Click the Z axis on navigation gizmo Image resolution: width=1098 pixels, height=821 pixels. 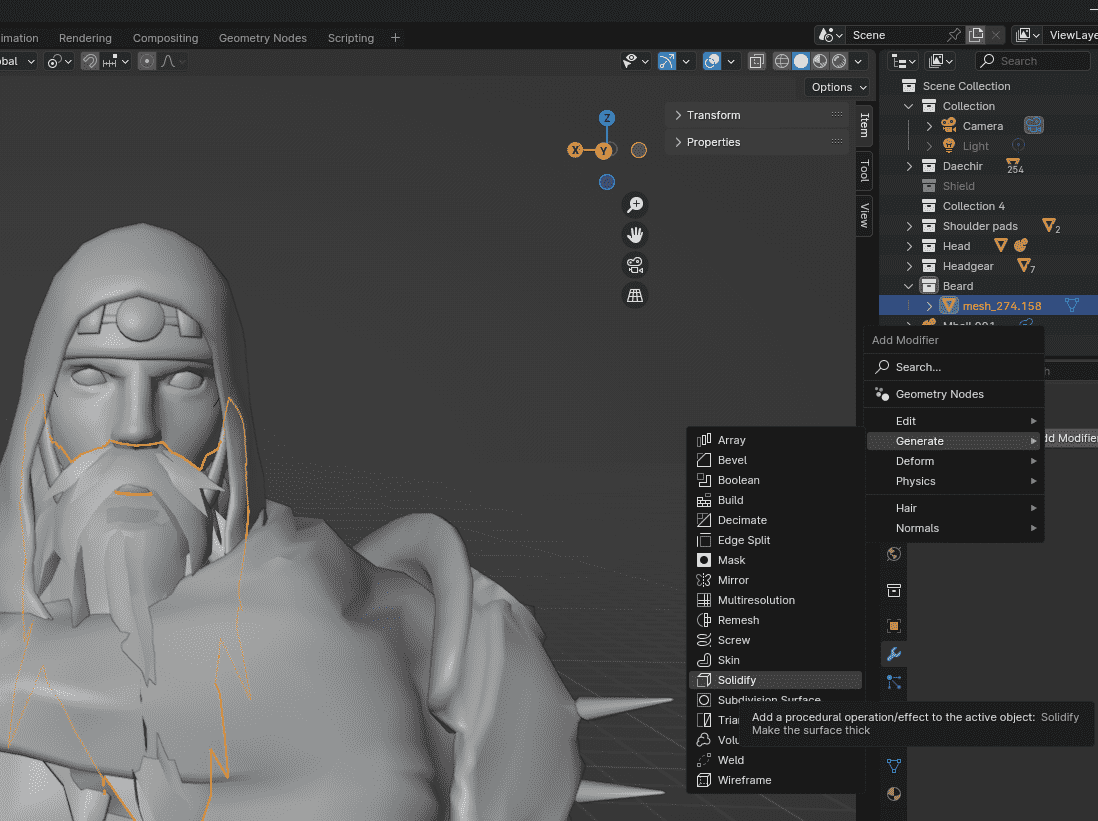click(x=607, y=118)
